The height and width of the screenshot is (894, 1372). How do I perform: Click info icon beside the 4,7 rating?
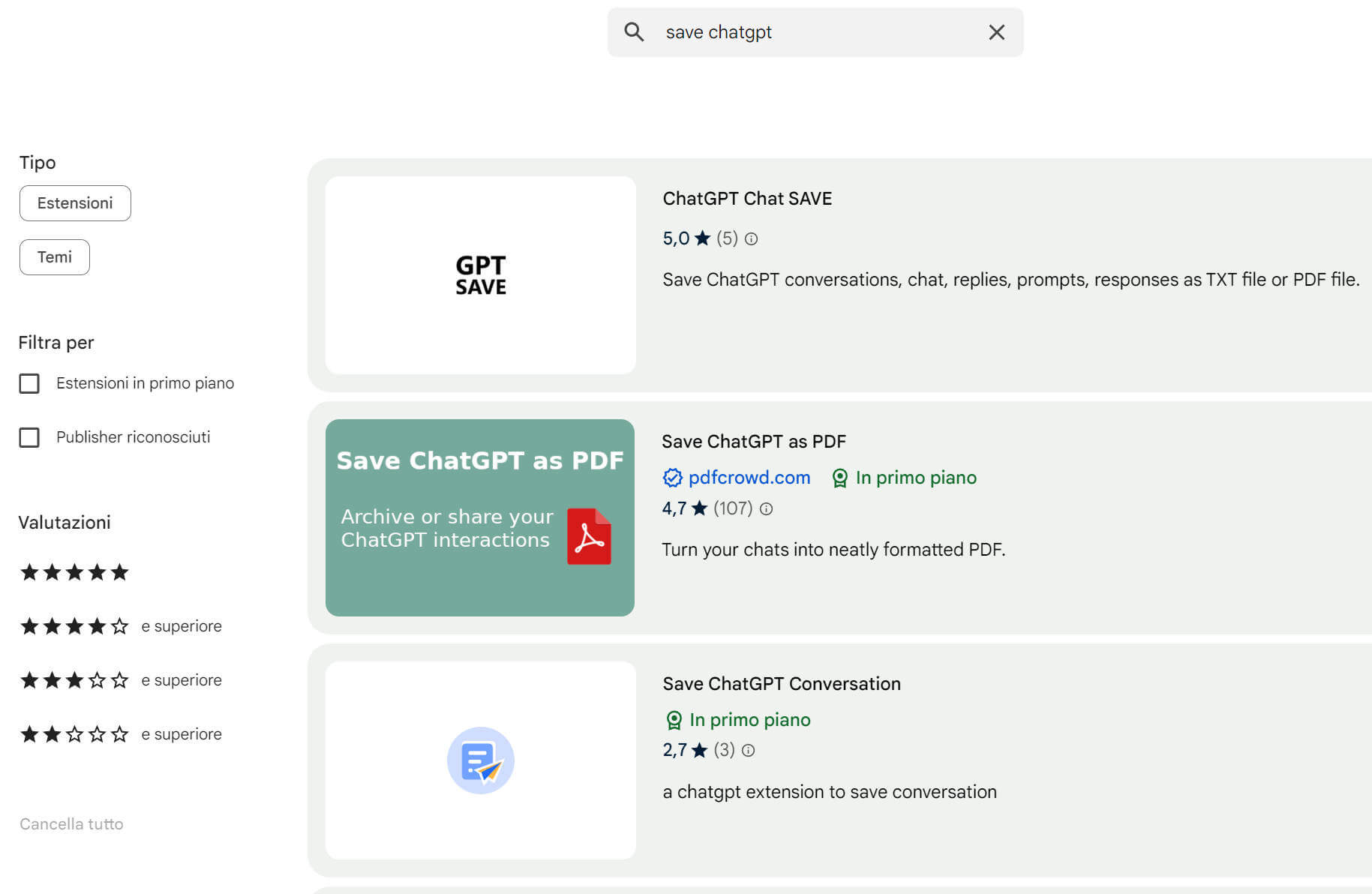pyautogui.click(x=766, y=509)
